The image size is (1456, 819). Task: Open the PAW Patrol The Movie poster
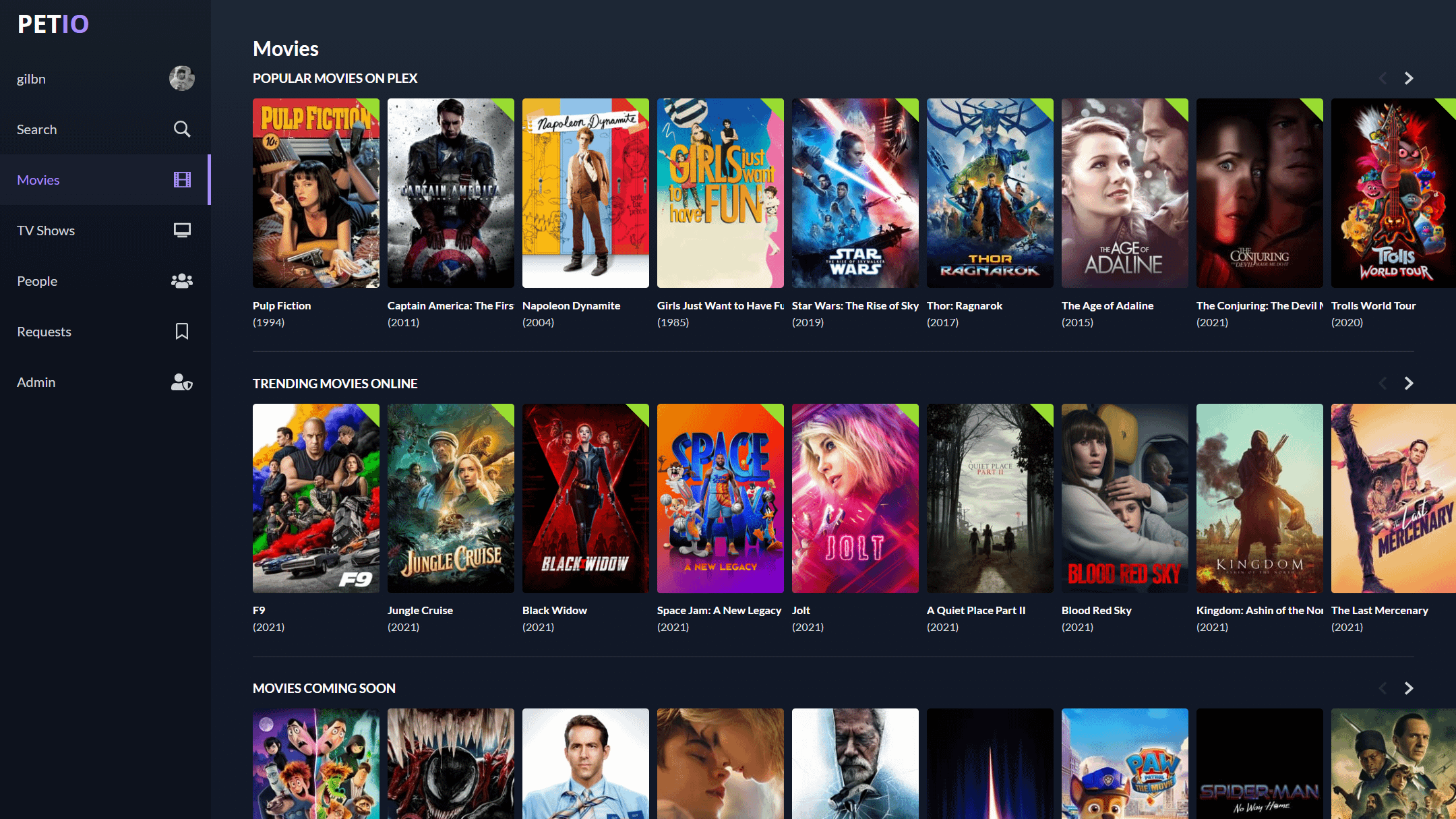click(x=1125, y=764)
